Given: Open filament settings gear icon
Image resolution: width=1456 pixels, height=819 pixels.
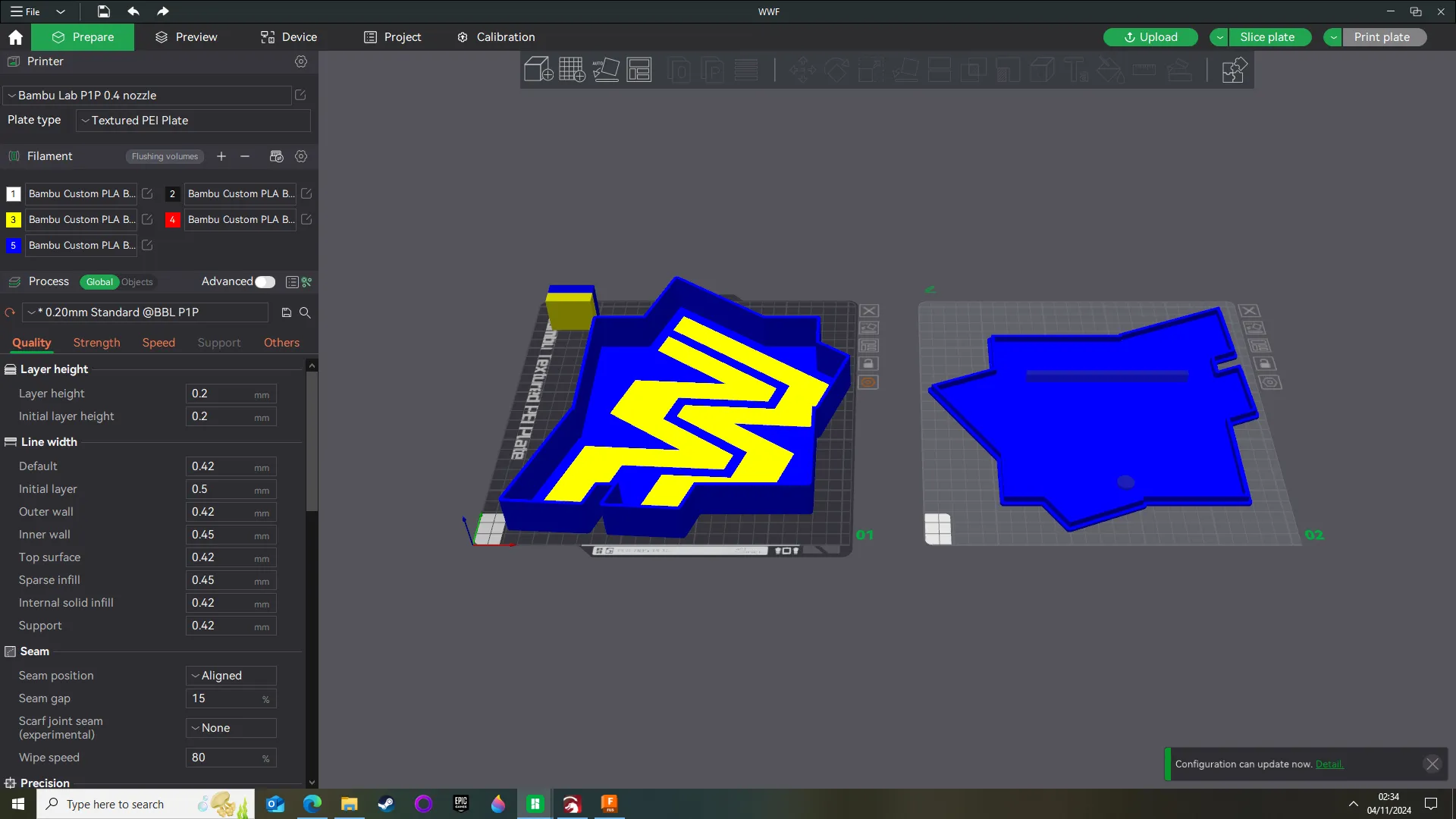Looking at the screenshot, I should (301, 156).
